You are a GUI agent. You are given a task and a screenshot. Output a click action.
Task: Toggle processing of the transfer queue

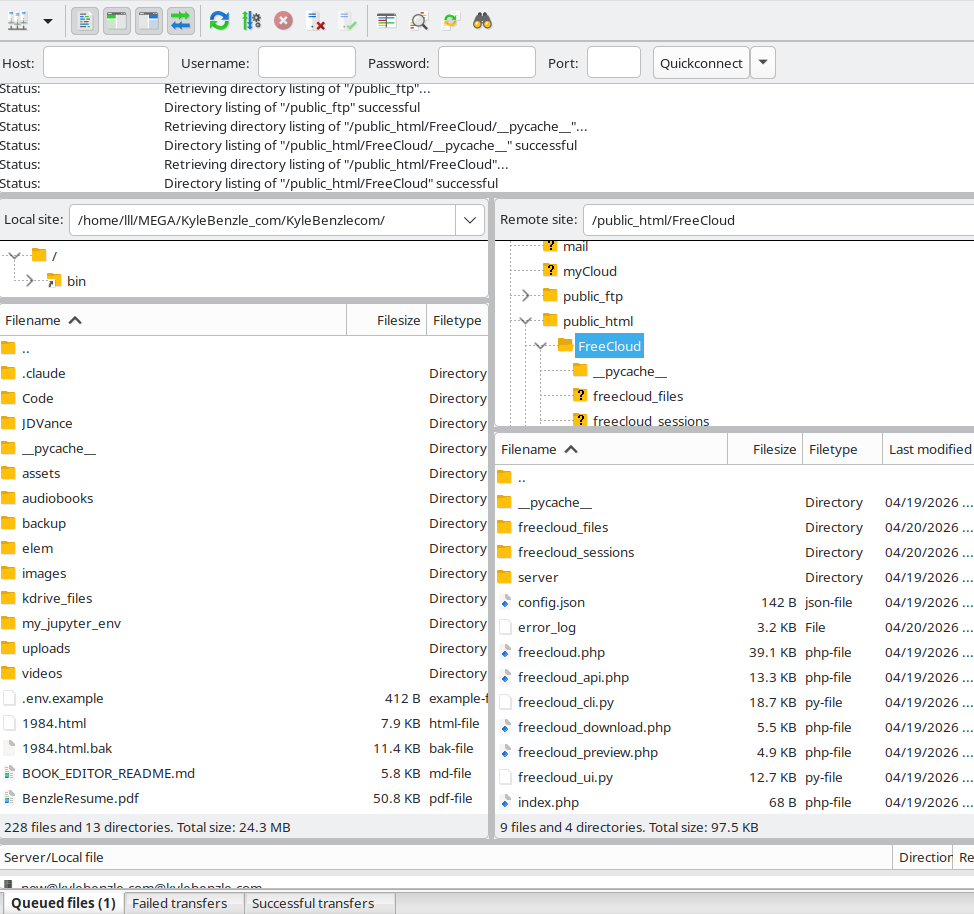249,20
